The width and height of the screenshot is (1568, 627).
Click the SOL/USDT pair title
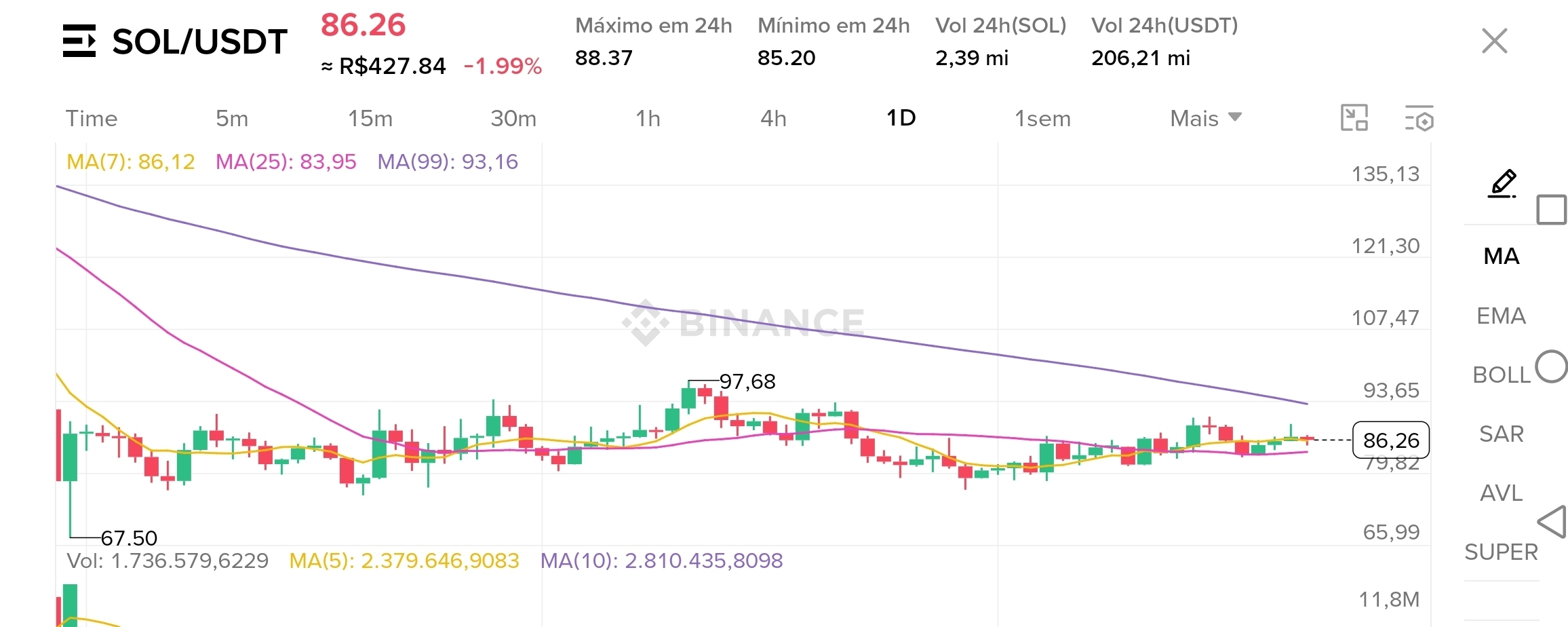200,41
